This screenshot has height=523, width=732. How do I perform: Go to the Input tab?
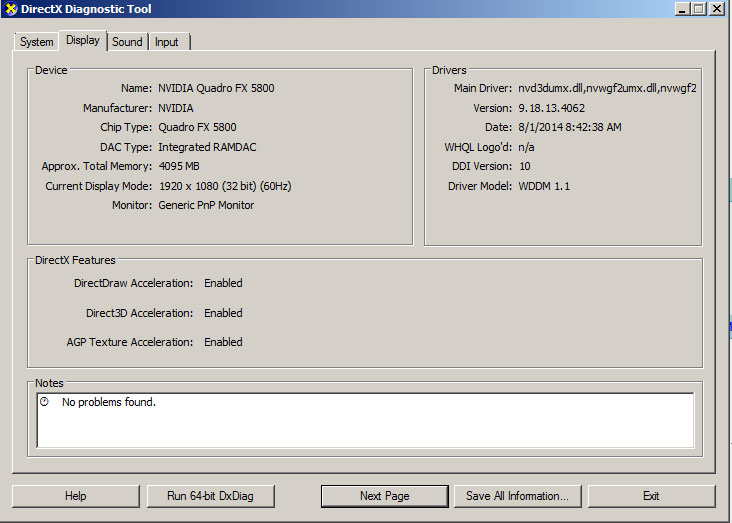167,42
